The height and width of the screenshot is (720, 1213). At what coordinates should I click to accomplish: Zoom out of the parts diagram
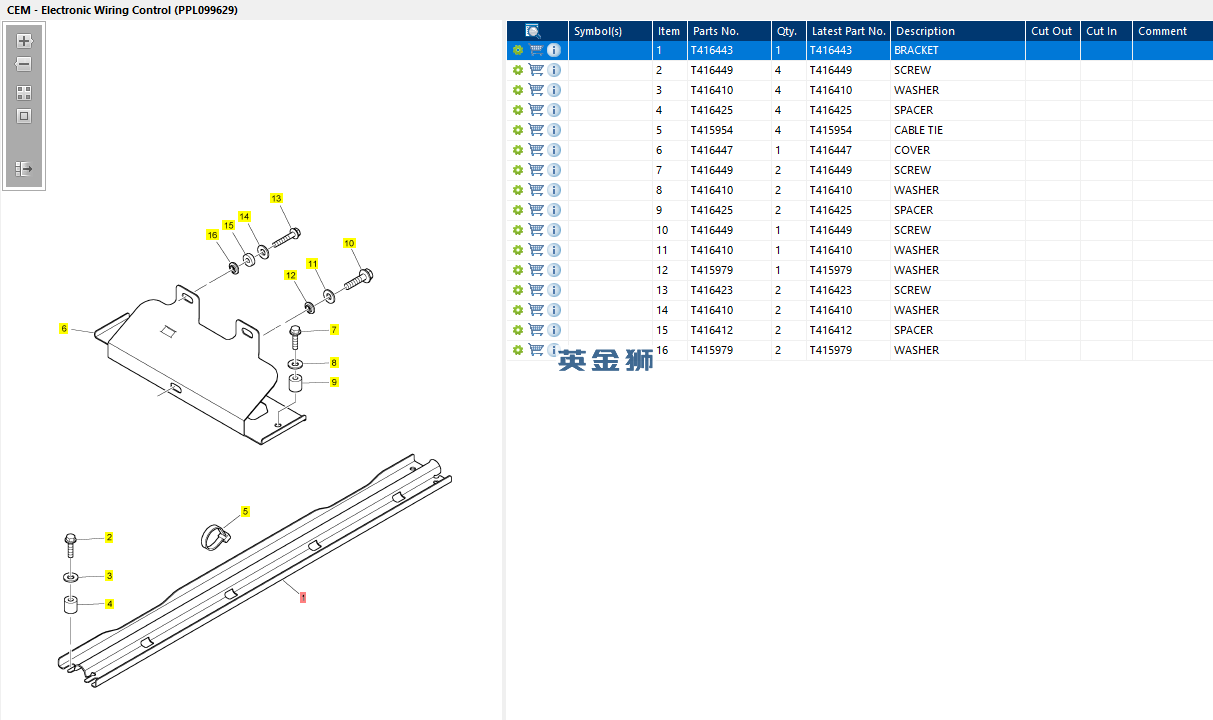coord(24,64)
